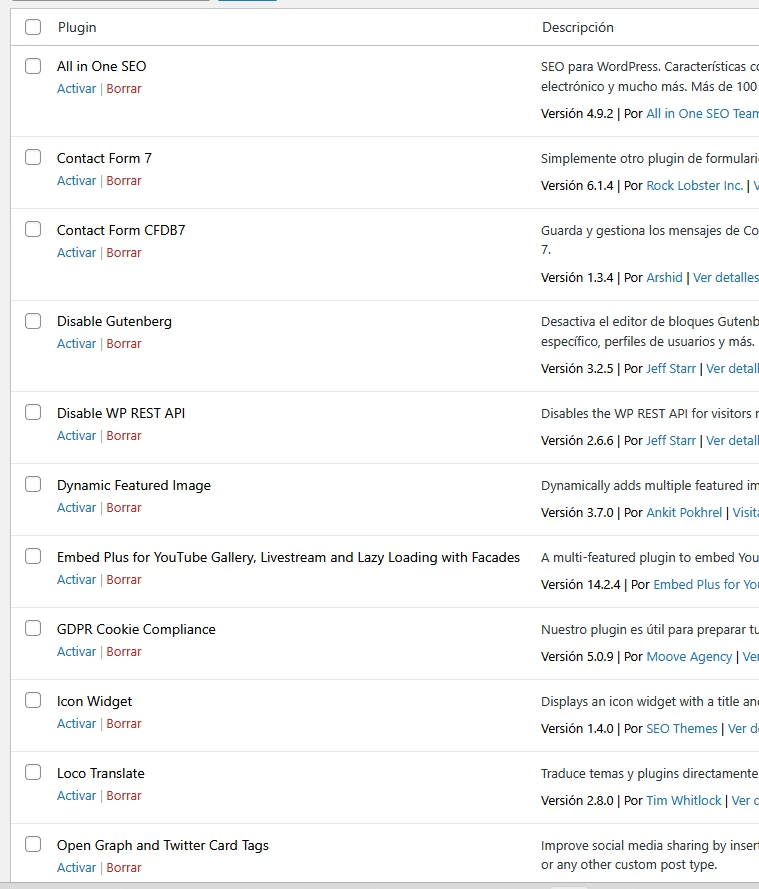Activate Loco Translate
This screenshot has width=759, height=889.
pyautogui.click(x=77, y=795)
